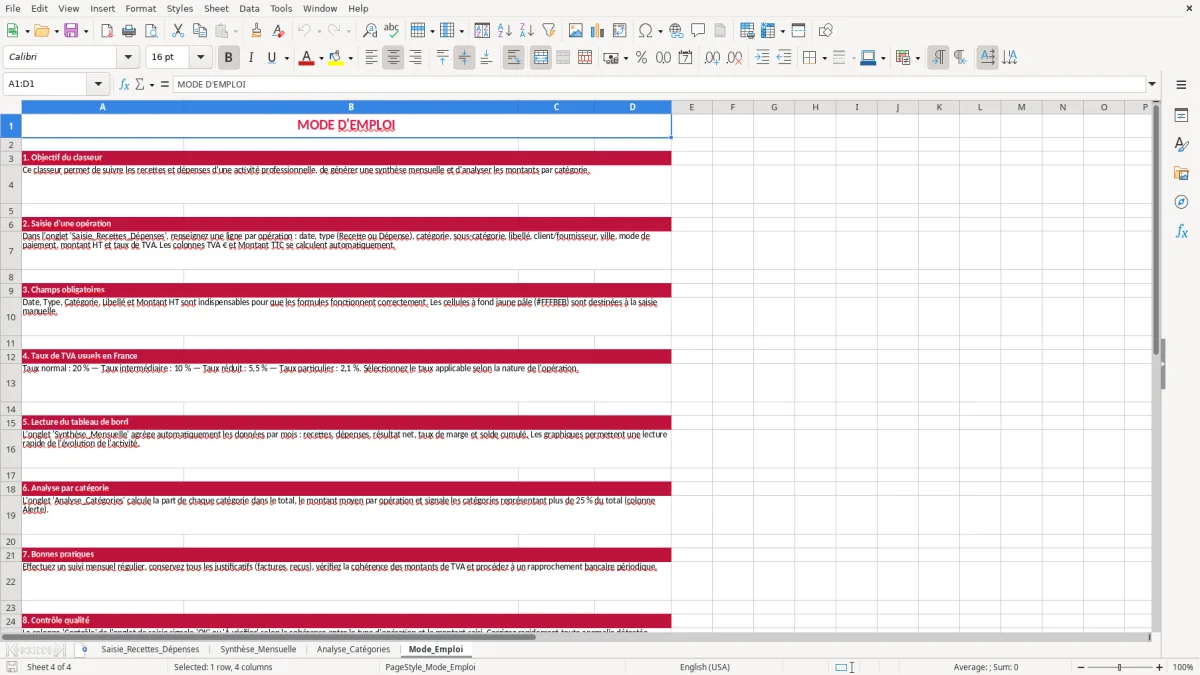Open the Find & Replace tool

point(370,31)
